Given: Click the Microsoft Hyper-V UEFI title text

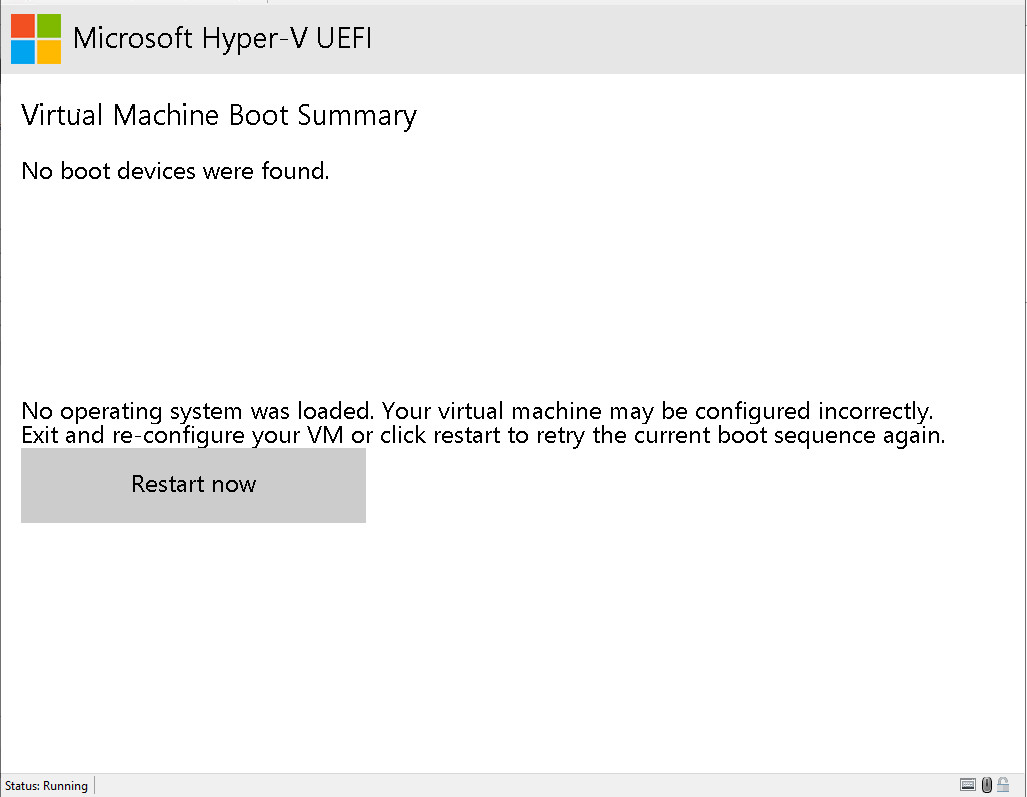Looking at the screenshot, I should (x=222, y=38).
